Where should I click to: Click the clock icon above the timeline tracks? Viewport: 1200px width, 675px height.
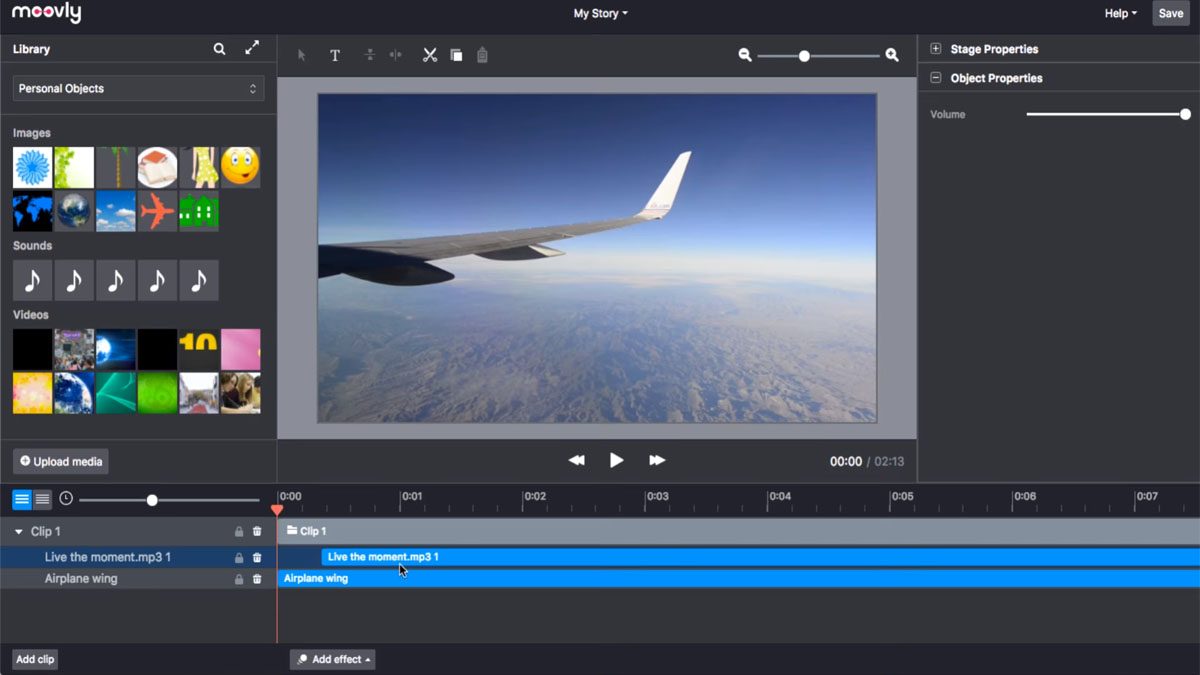[68, 498]
